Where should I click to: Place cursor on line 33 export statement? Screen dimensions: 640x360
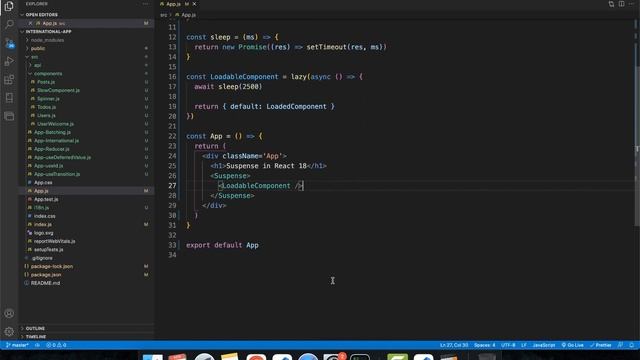222,245
